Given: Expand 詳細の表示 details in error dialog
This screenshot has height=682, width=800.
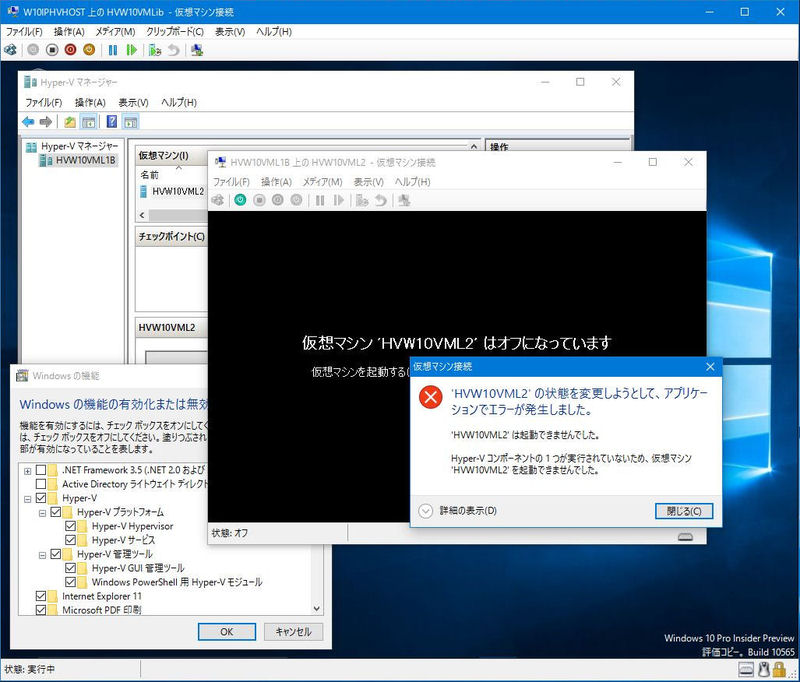Looking at the screenshot, I should click(426, 511).
